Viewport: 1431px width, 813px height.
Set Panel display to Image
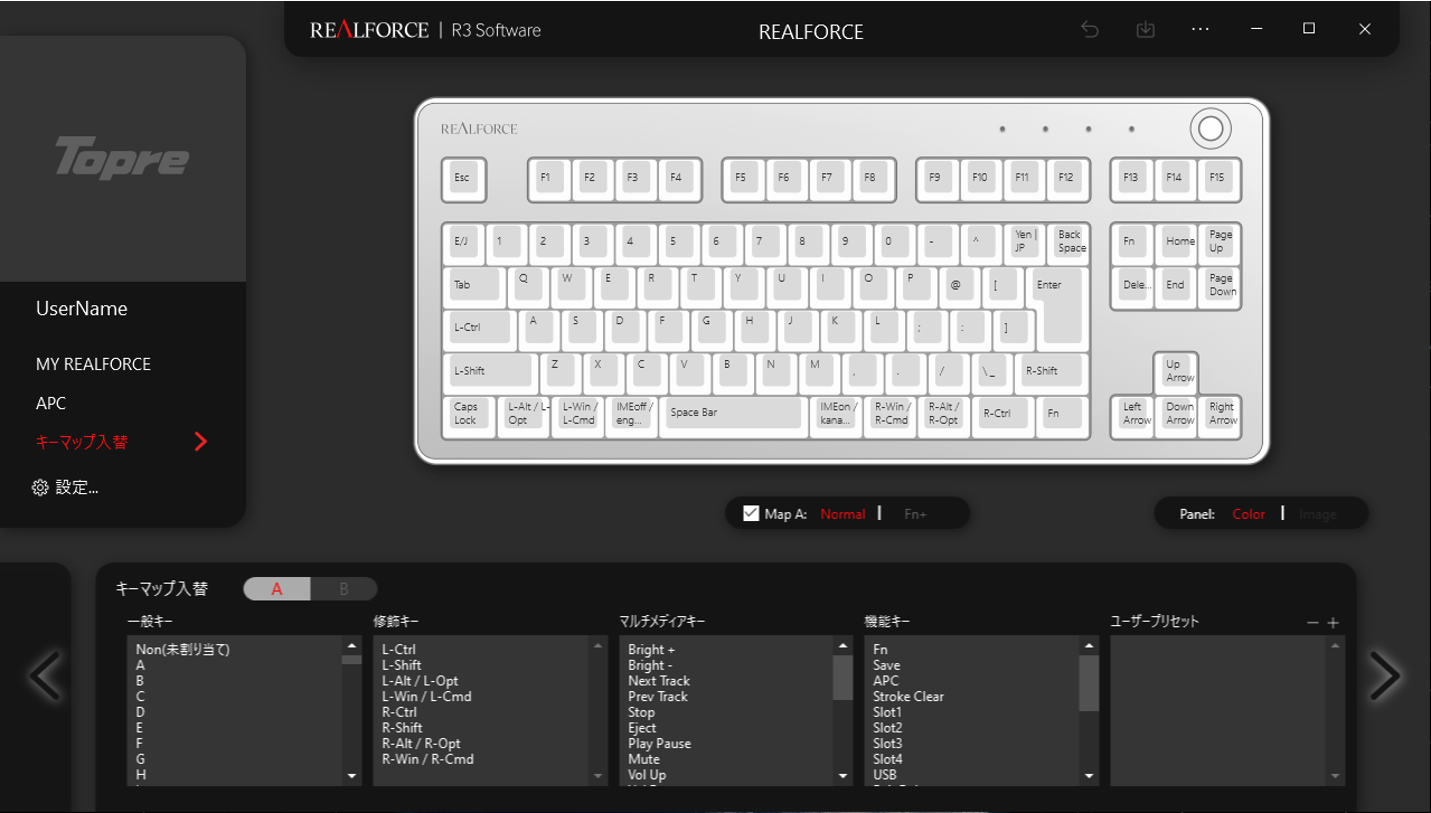pos(1318,514)
